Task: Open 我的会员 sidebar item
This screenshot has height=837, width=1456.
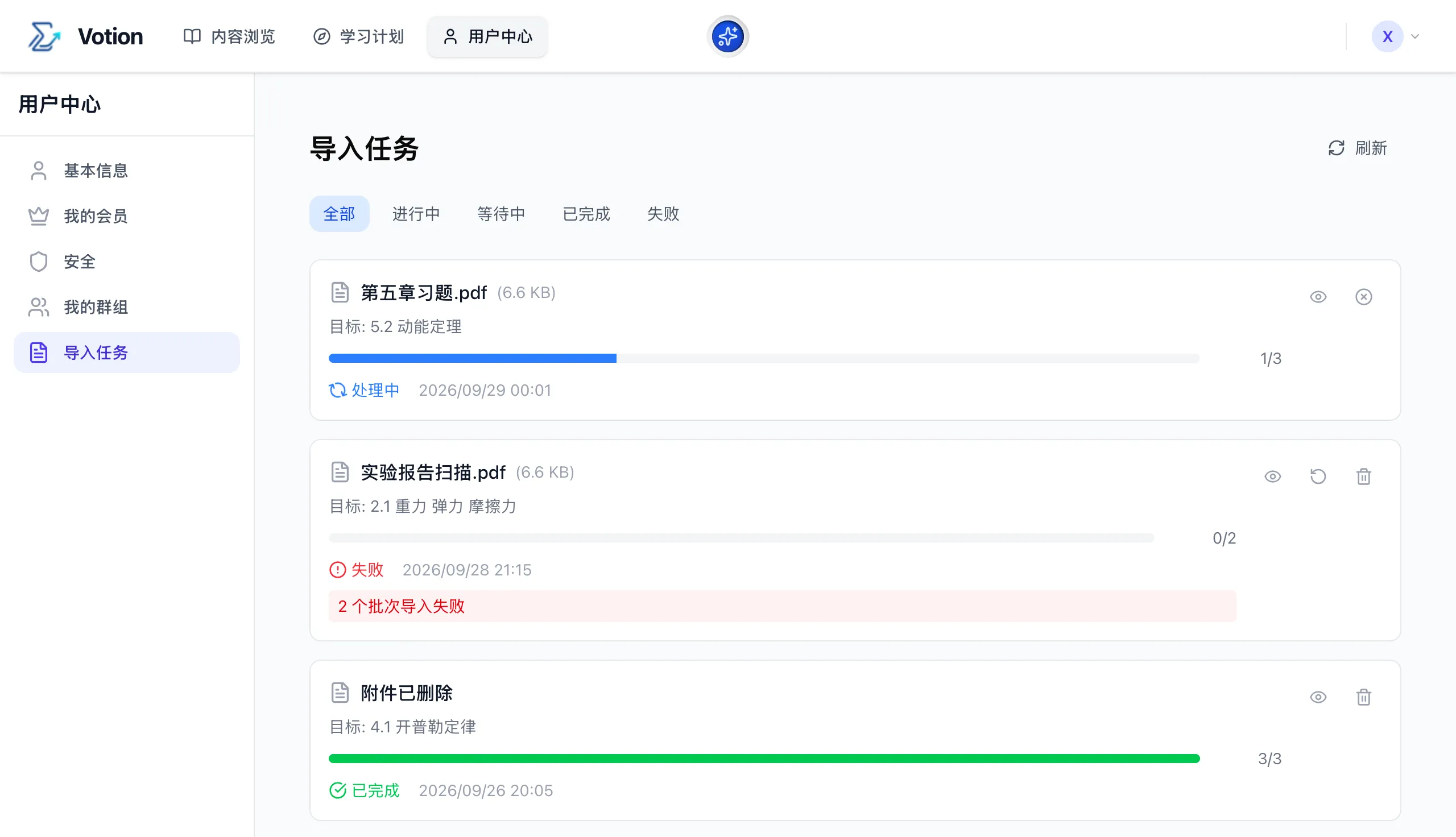Action: coord(126,216)
